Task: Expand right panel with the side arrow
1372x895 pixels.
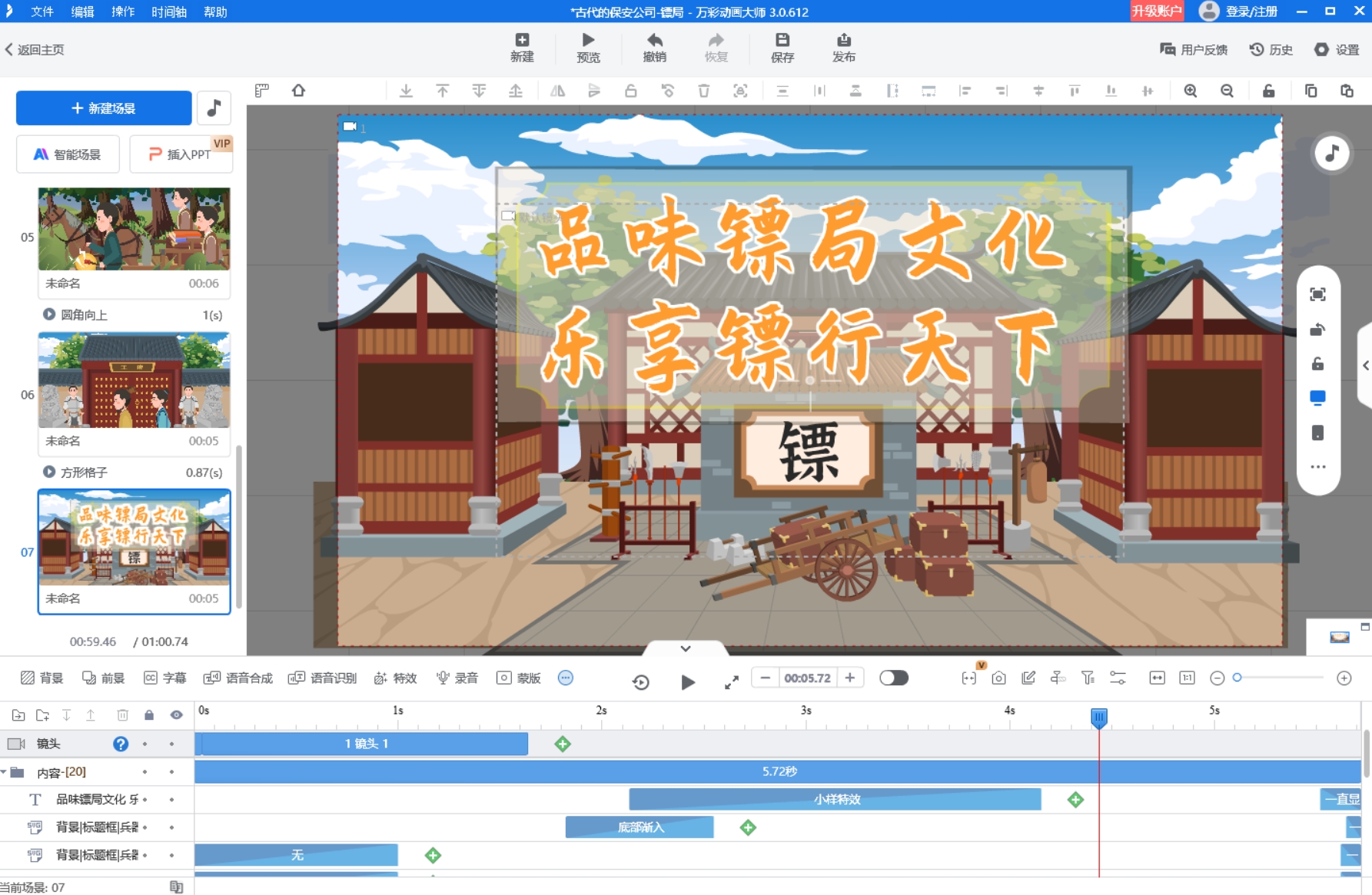Action: click(x=1365, y=366)
